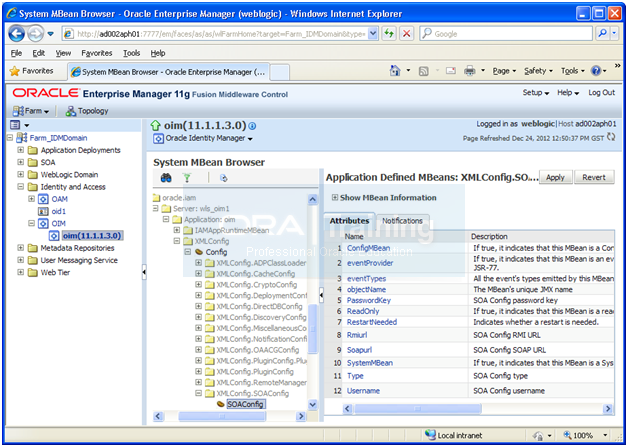
Task: Open the Setup menu
Action: (535, 93)
